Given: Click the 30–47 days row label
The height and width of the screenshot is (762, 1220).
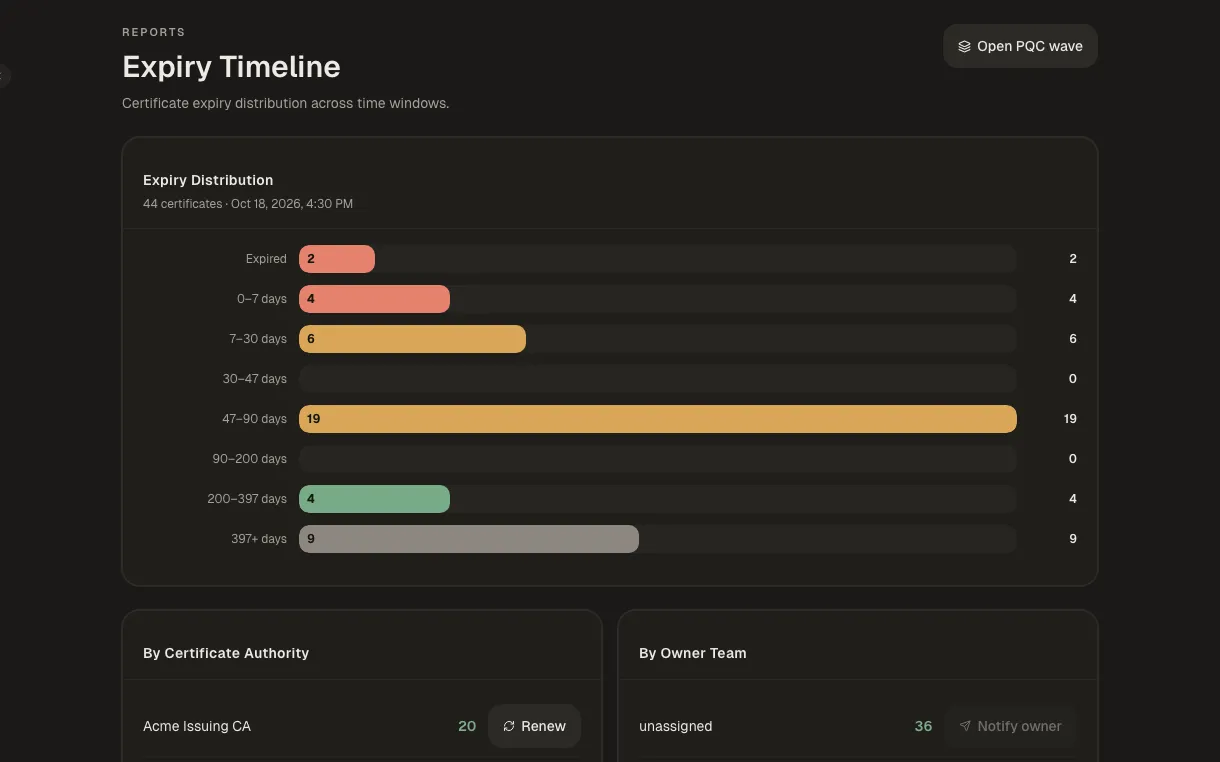Looking at the screenshot, I should coord(255,379).
